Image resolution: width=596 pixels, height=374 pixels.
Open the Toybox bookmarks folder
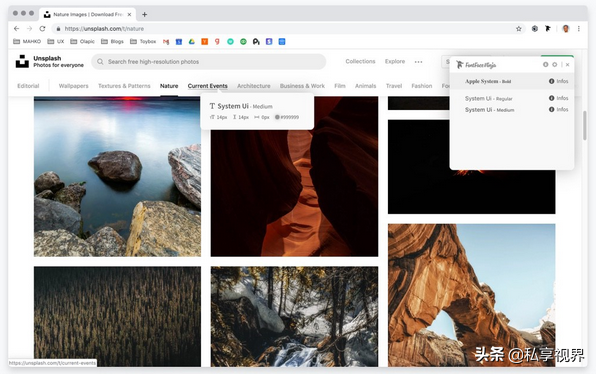click(x=143, y=41)
